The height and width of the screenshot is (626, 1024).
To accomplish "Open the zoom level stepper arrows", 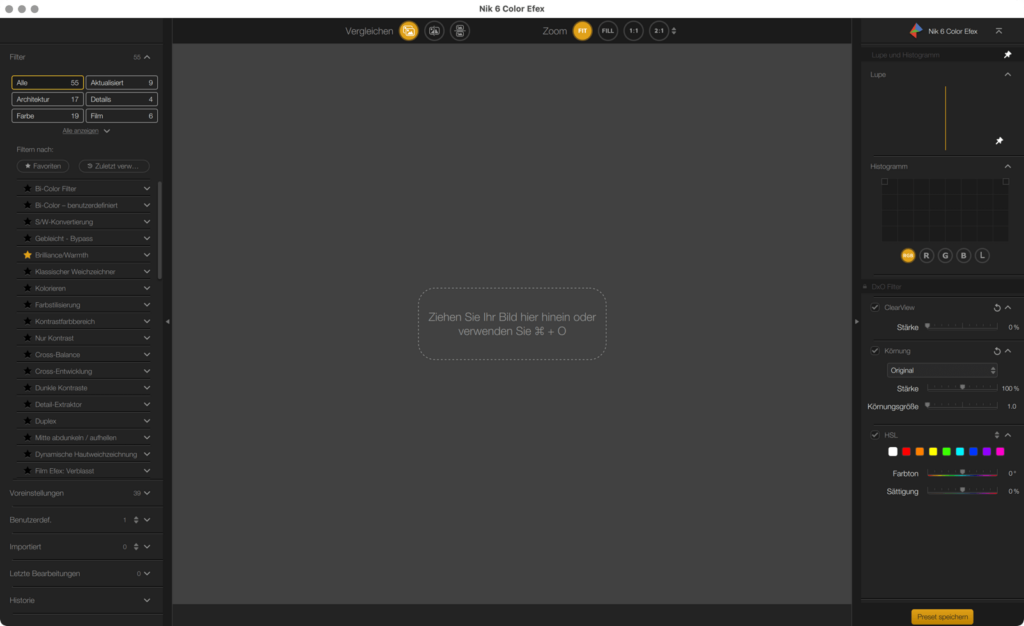I will [674, 31].
